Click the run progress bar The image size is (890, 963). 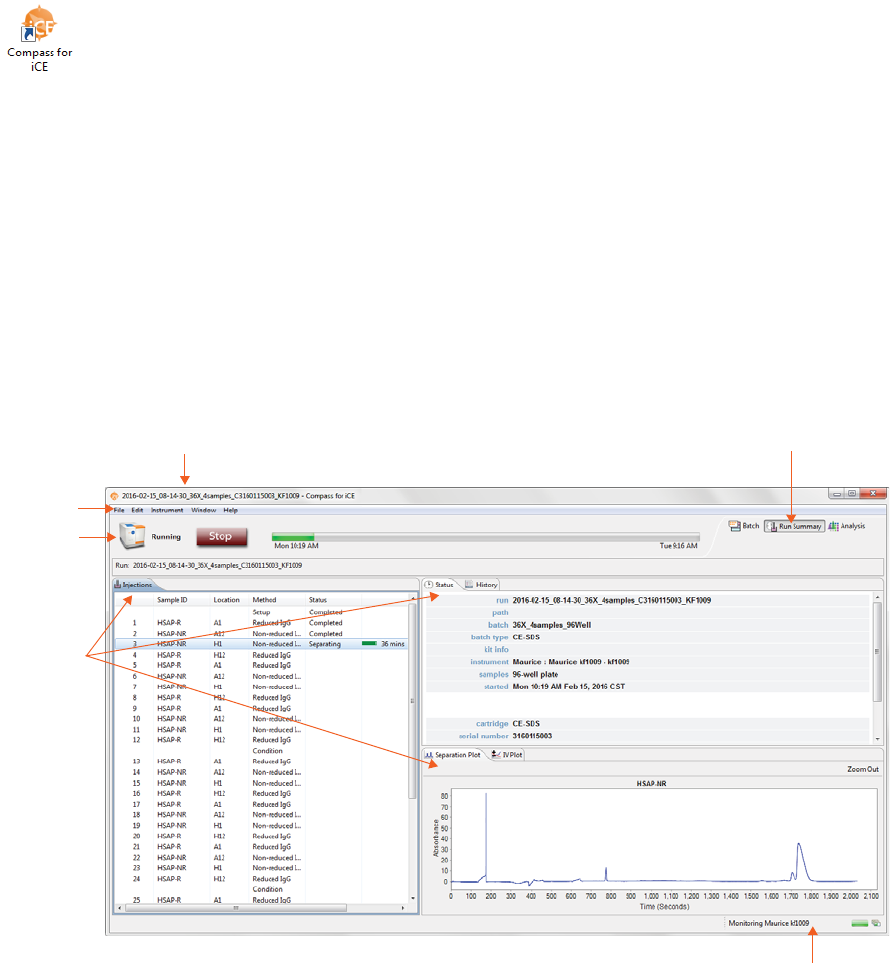click(x=485, y=537)
